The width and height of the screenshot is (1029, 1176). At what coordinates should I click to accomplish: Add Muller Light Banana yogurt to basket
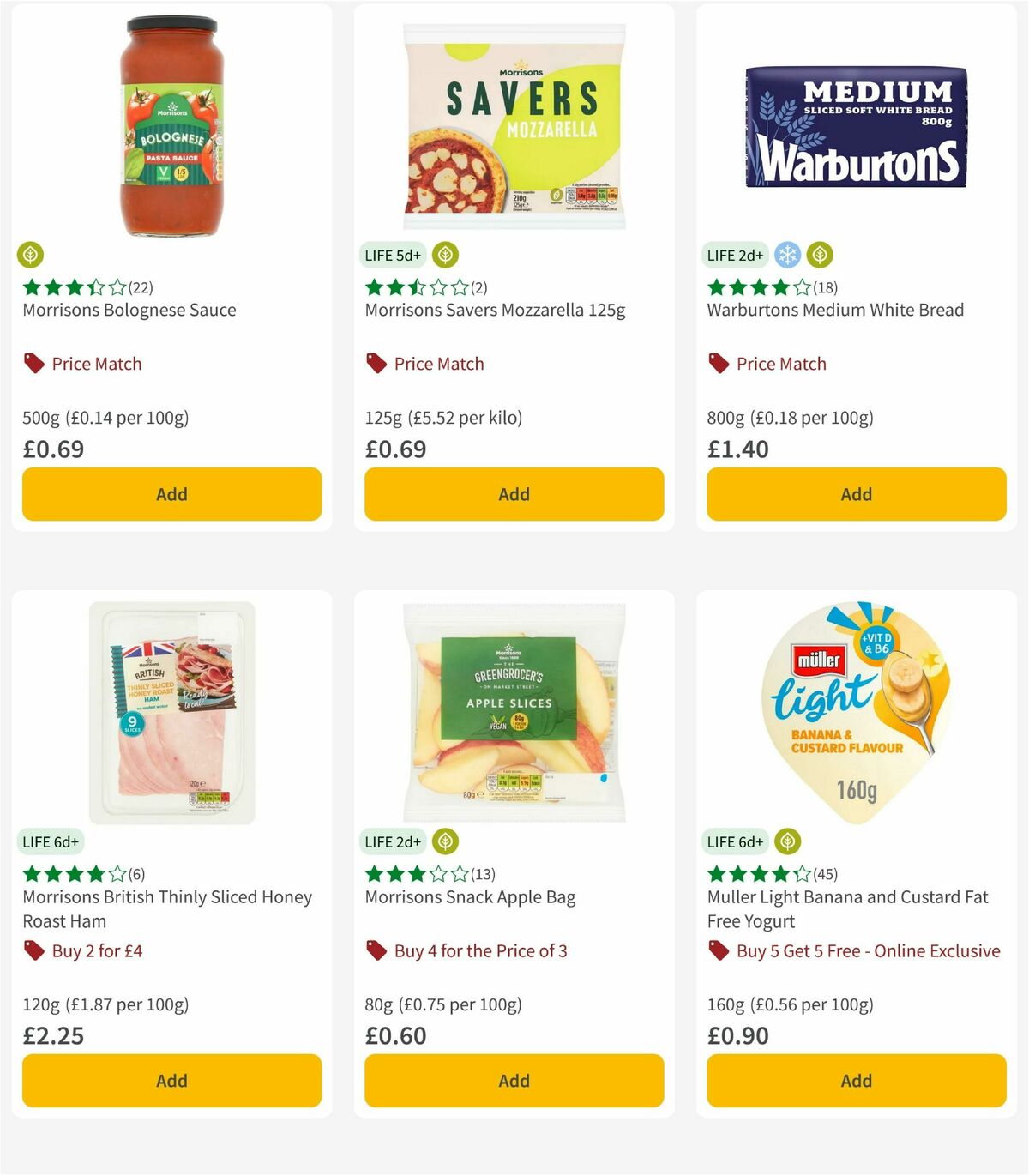[856, 1080]
